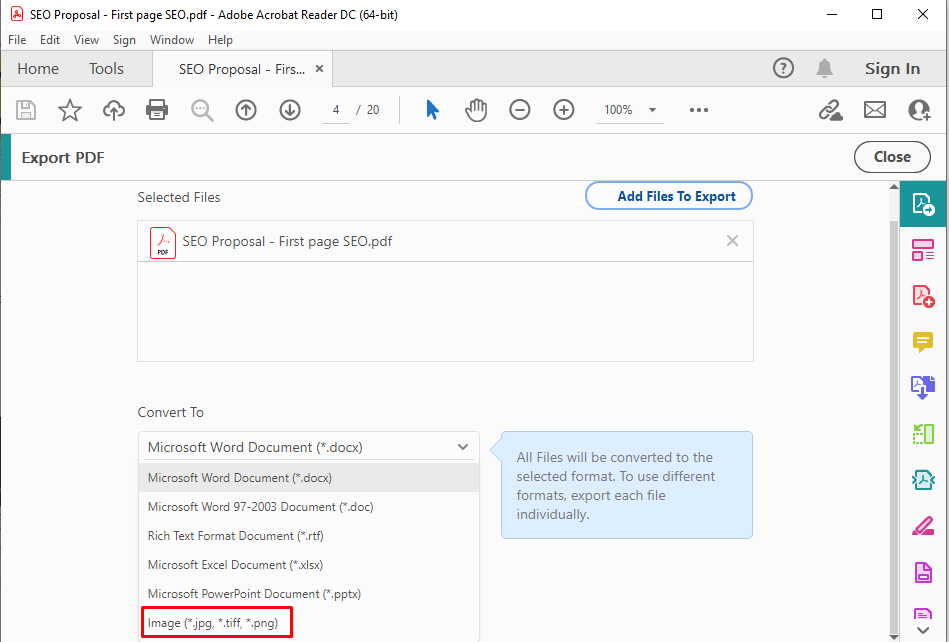Open the Help question mark icon
Screen dimensions: 949x642
click(x=783, y=68)
